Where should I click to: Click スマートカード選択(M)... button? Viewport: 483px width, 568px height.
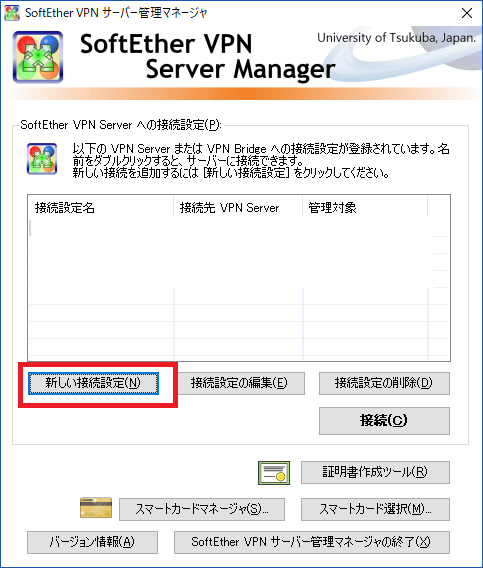pyautogui.click(x=375, y=509)
